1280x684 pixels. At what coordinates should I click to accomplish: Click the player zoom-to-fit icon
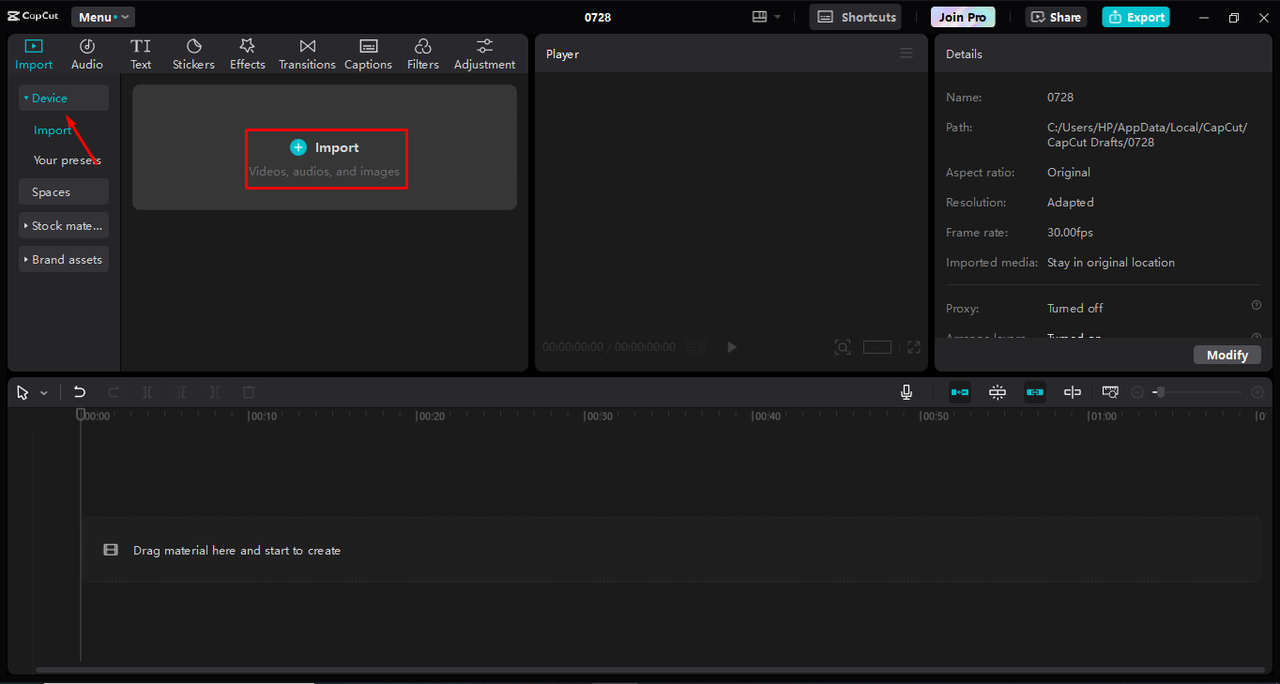point(843,347)
